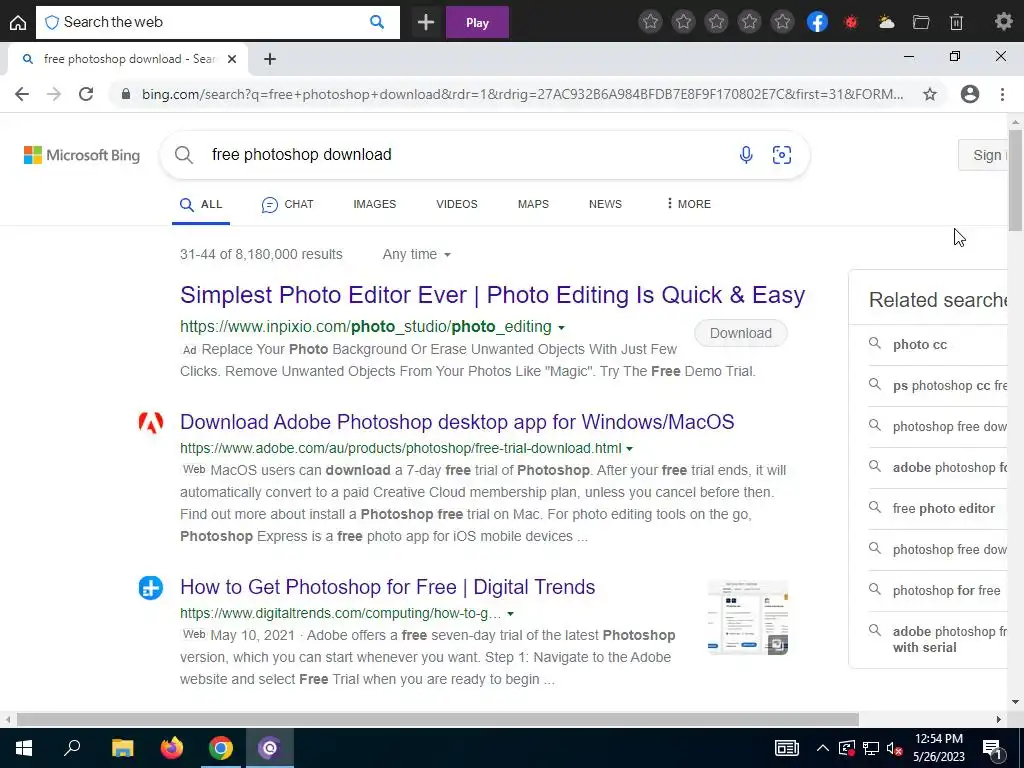The image size is (1024, 768).
Task: Switch to the NEWS tab
Action: [x=605, y=204]
